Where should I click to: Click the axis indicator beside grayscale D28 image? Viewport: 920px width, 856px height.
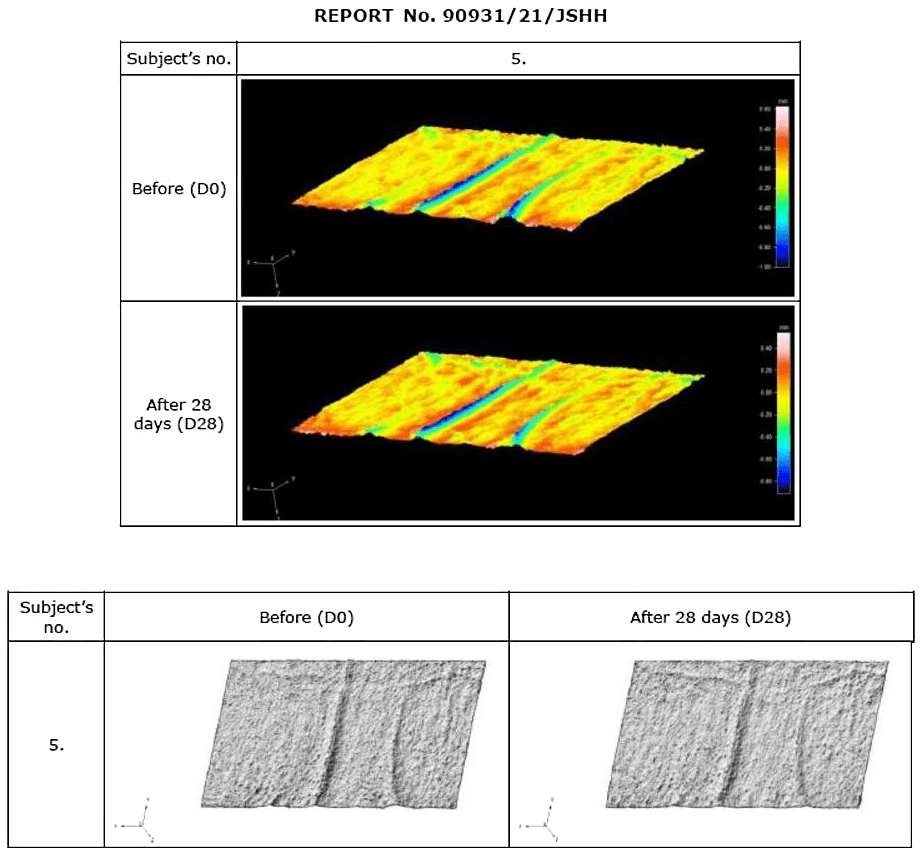(x=540, y=820)
